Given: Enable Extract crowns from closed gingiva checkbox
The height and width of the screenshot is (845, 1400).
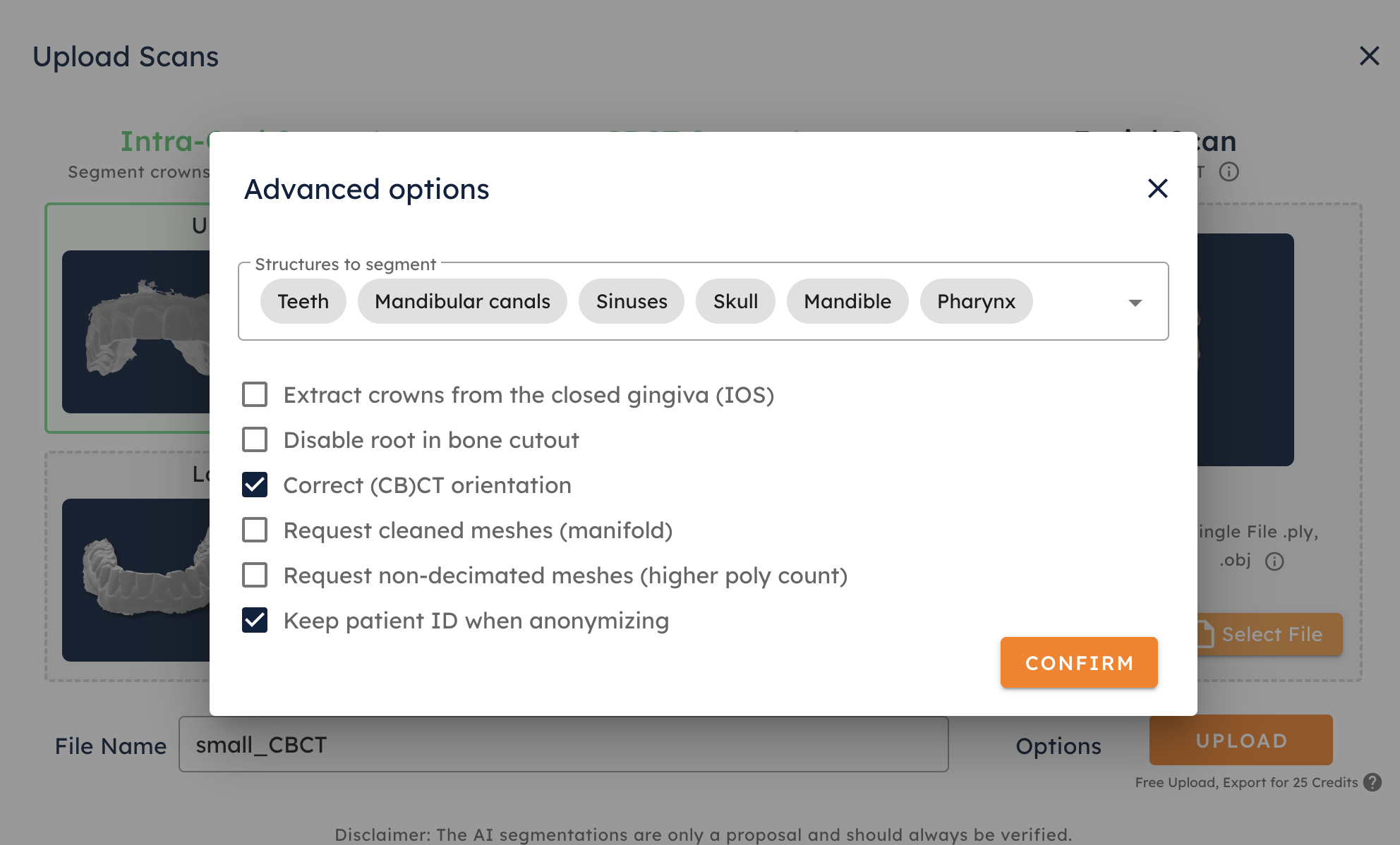Looking at the screenshot, I should (x=255, y=395).
